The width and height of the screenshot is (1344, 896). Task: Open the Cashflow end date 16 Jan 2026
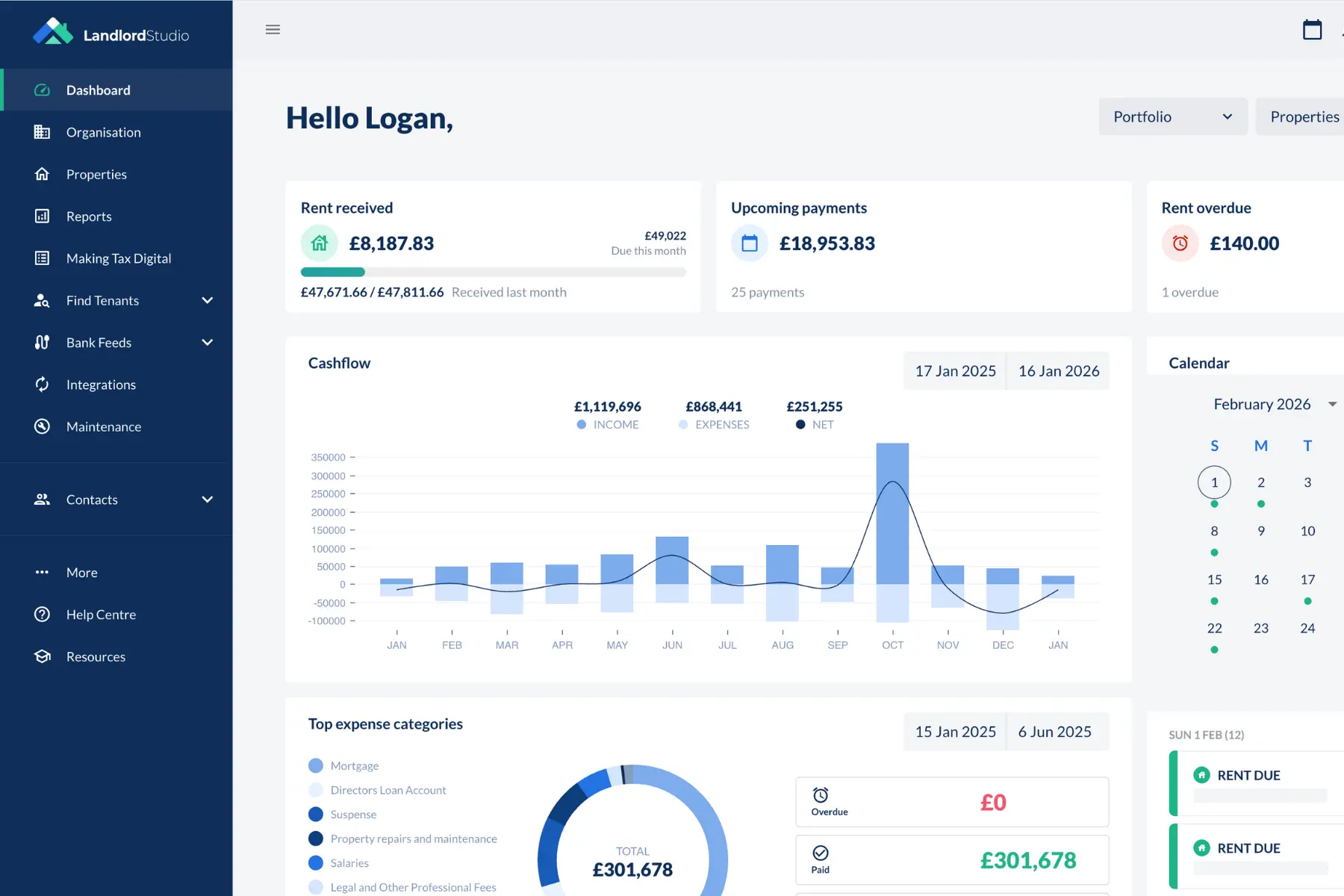1058,371
